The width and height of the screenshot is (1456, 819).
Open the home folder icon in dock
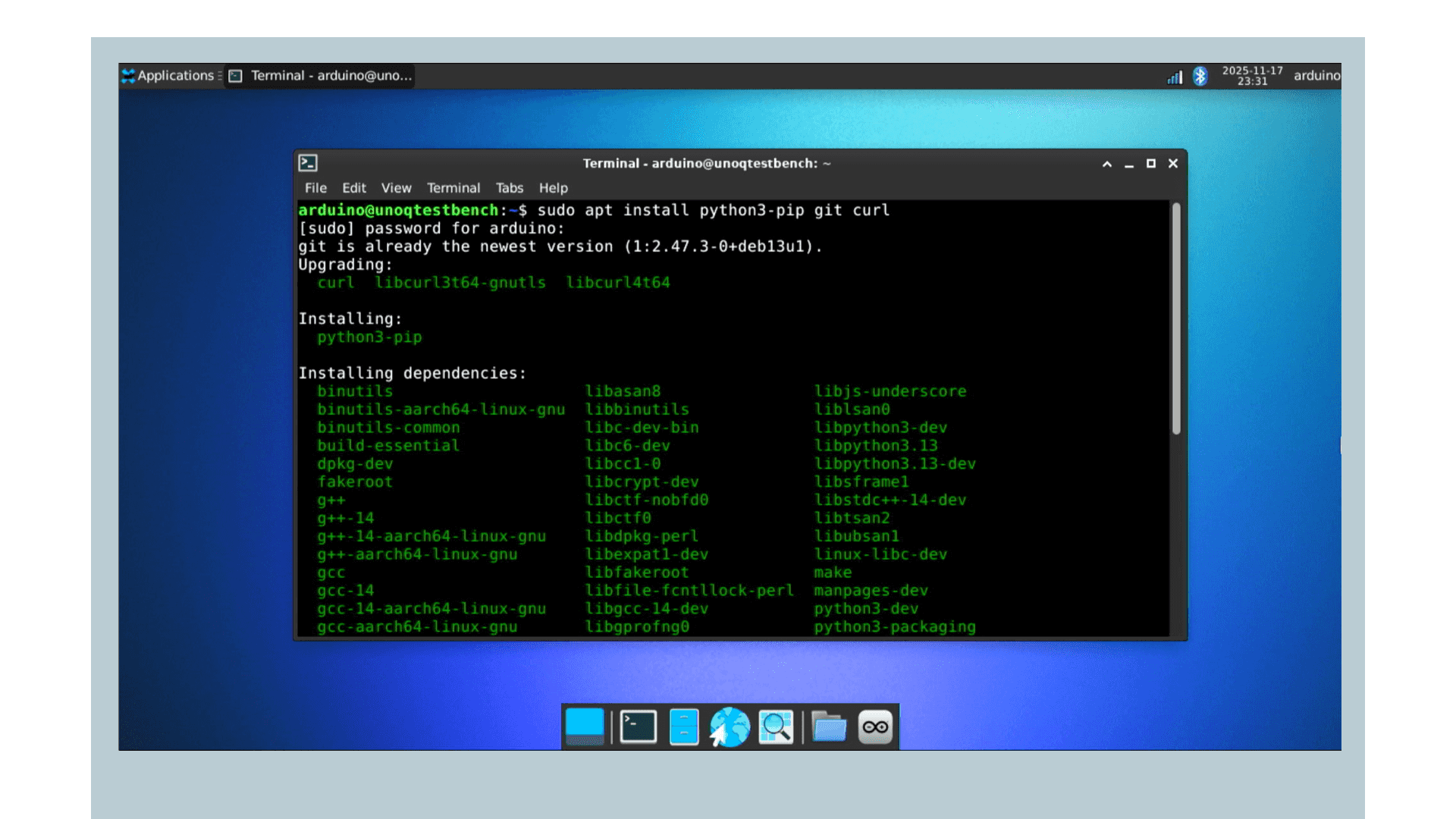pyautogui.click(x=828, y=726)
